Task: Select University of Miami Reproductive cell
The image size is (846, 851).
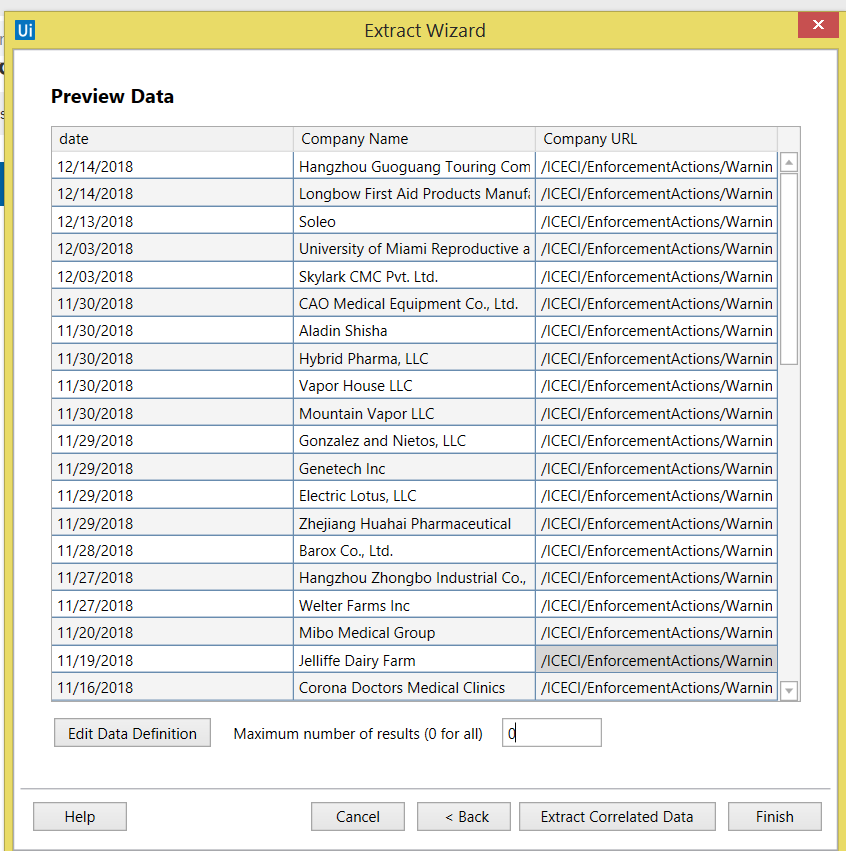Action: 414,248
